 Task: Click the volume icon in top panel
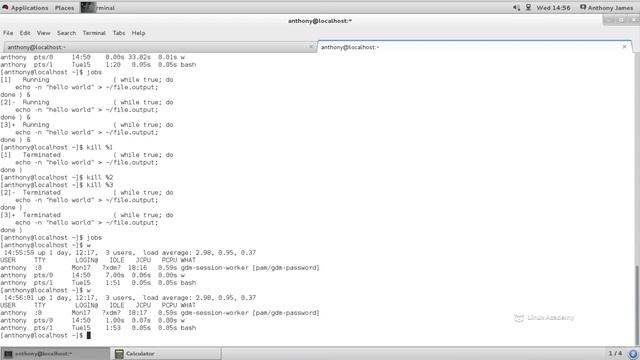pos(516,8)
